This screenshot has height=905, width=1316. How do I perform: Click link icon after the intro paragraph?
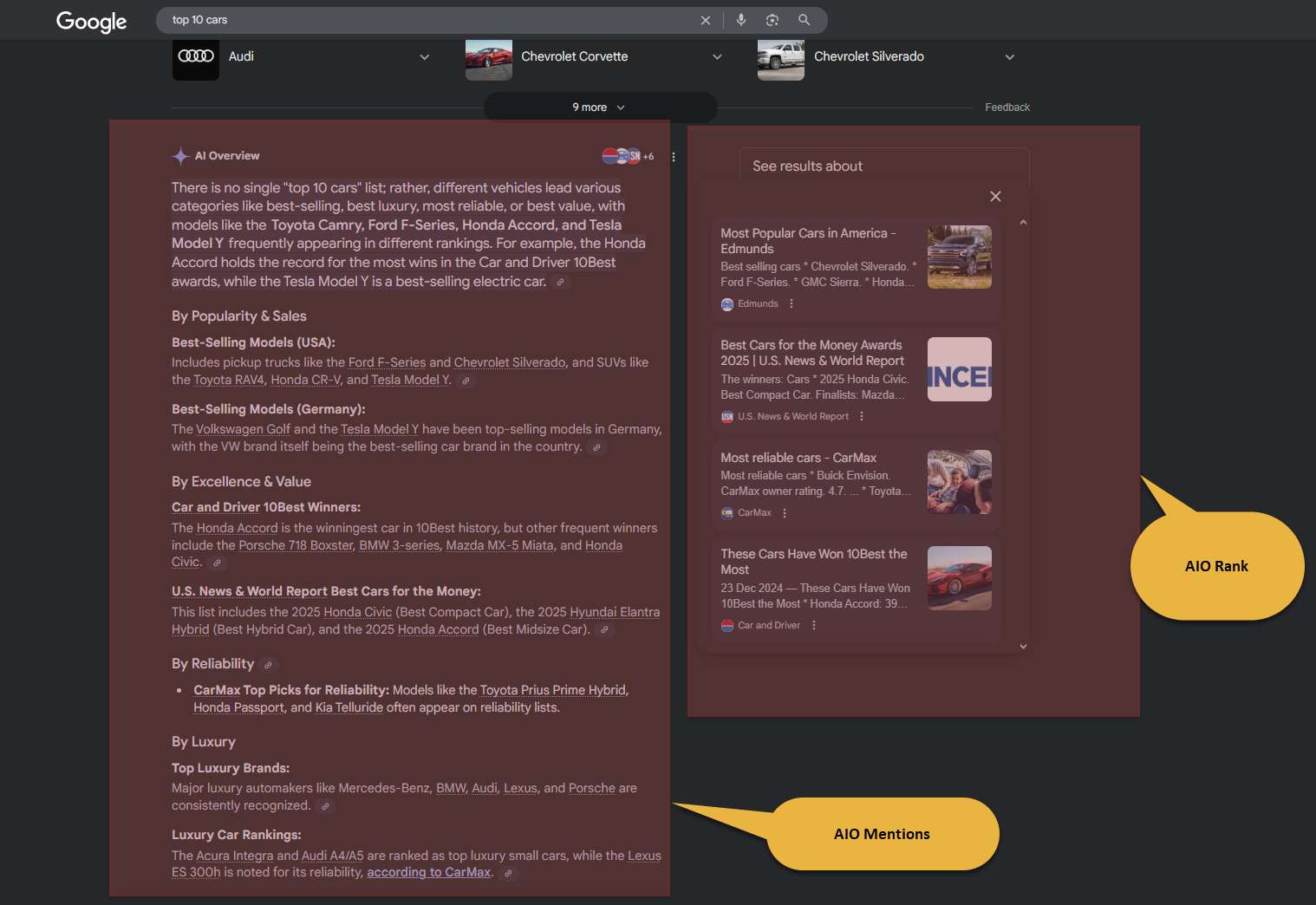click(560, 282)
